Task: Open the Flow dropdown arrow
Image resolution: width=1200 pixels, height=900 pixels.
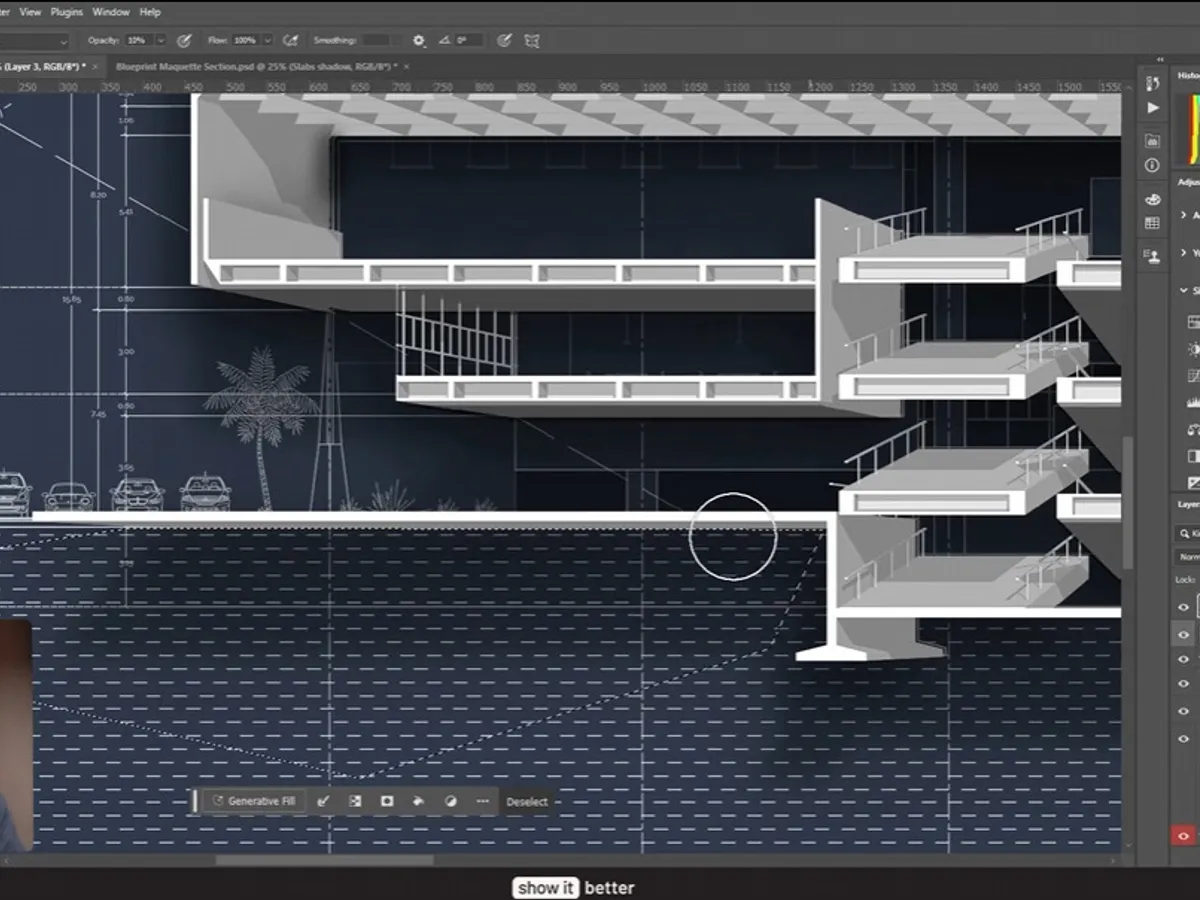Action: 267,41
